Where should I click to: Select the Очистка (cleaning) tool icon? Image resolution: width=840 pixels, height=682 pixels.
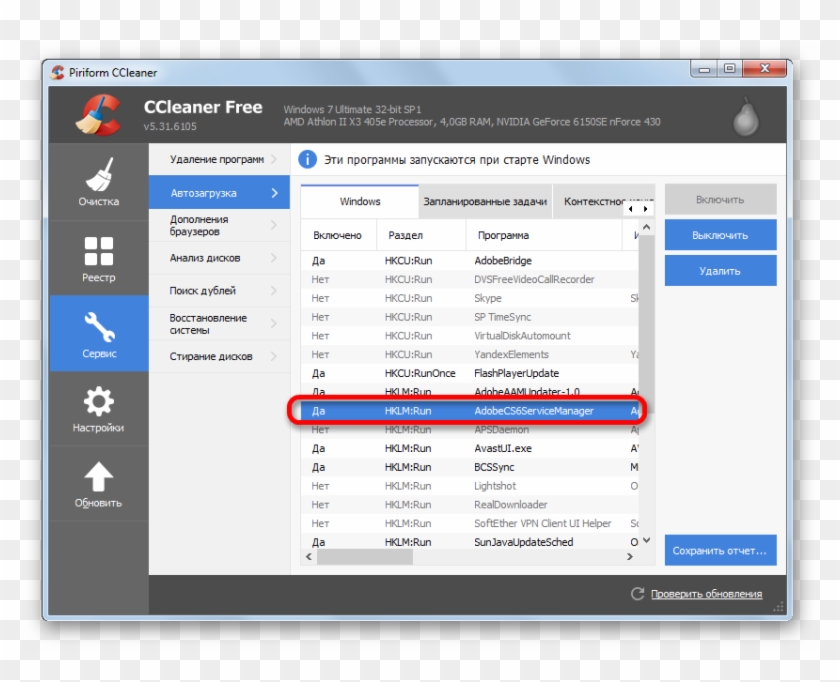click(99, 178)
